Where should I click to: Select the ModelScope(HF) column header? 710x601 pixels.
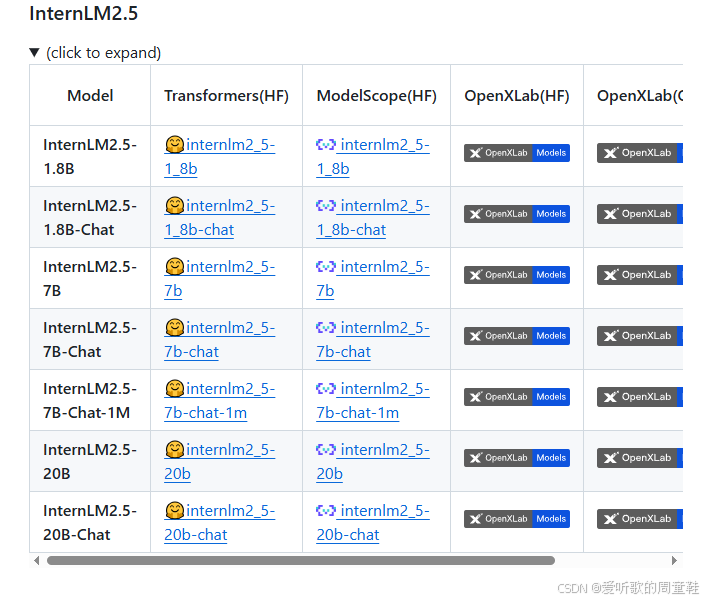pyautogui.click(x=376, y=96)
